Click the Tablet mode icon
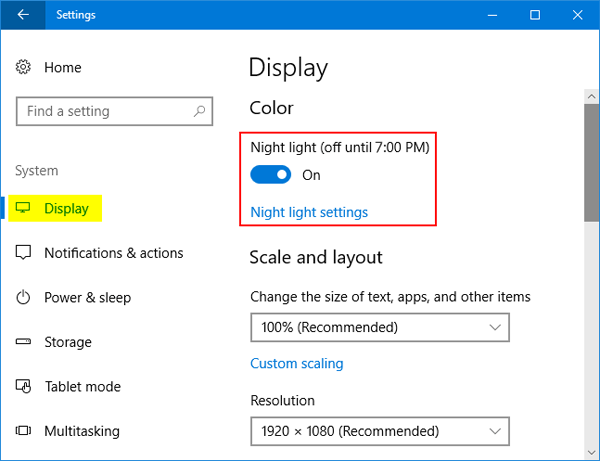This screenshot has width=600, height=461. tap(24, 386)
